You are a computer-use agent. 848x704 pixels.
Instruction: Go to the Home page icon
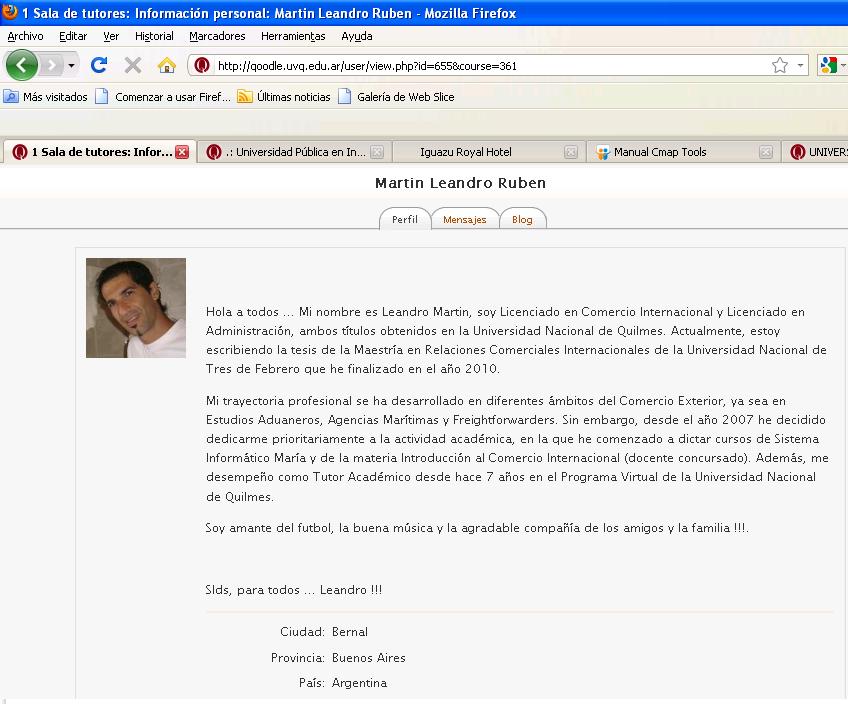(167, 65)
